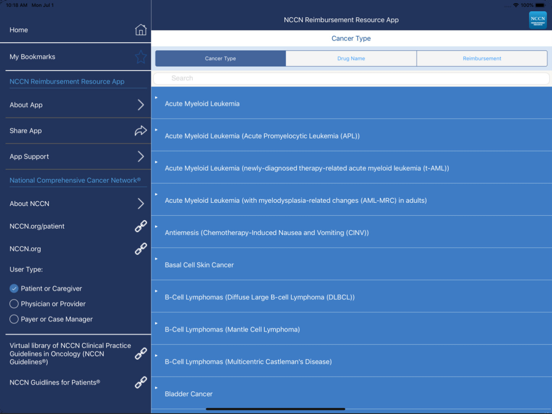552x414 pixels.
Task: Tap the Share App arrow icon
Action: point(141,131)
